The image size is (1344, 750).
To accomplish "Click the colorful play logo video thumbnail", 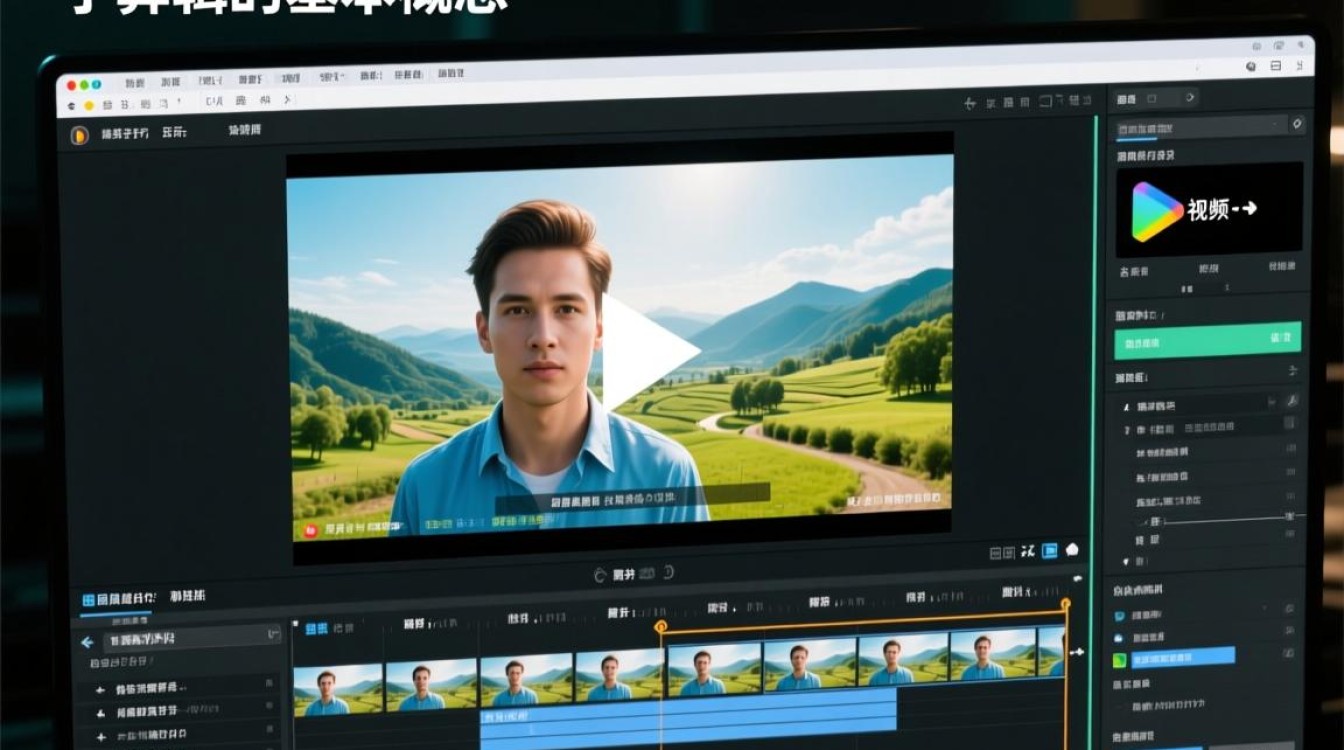I will click(1209, 209).
